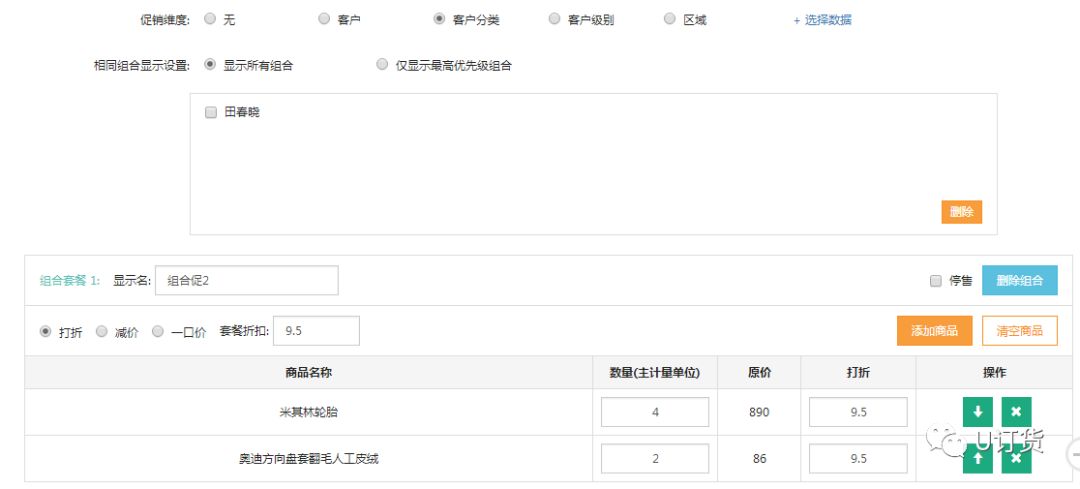Tick the 停售 checkbox

[x=935, y=281]
